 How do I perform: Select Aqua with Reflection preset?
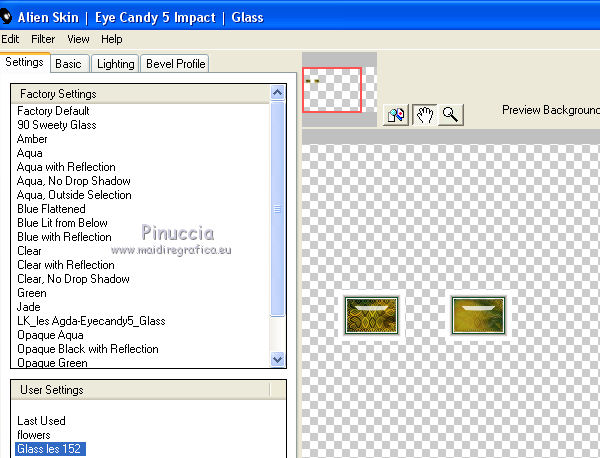click(x=66, y=167)
